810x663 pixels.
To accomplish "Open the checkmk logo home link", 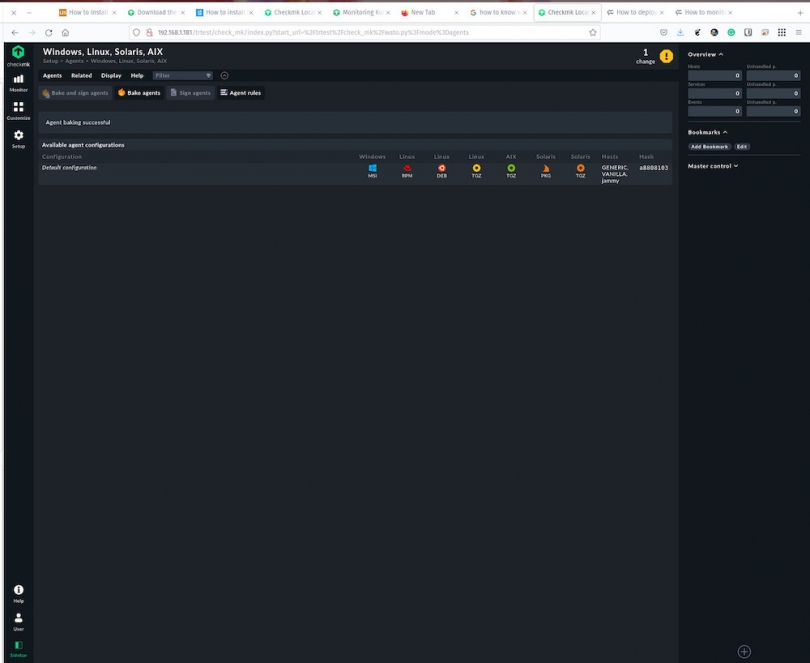I will click(17, 51).
